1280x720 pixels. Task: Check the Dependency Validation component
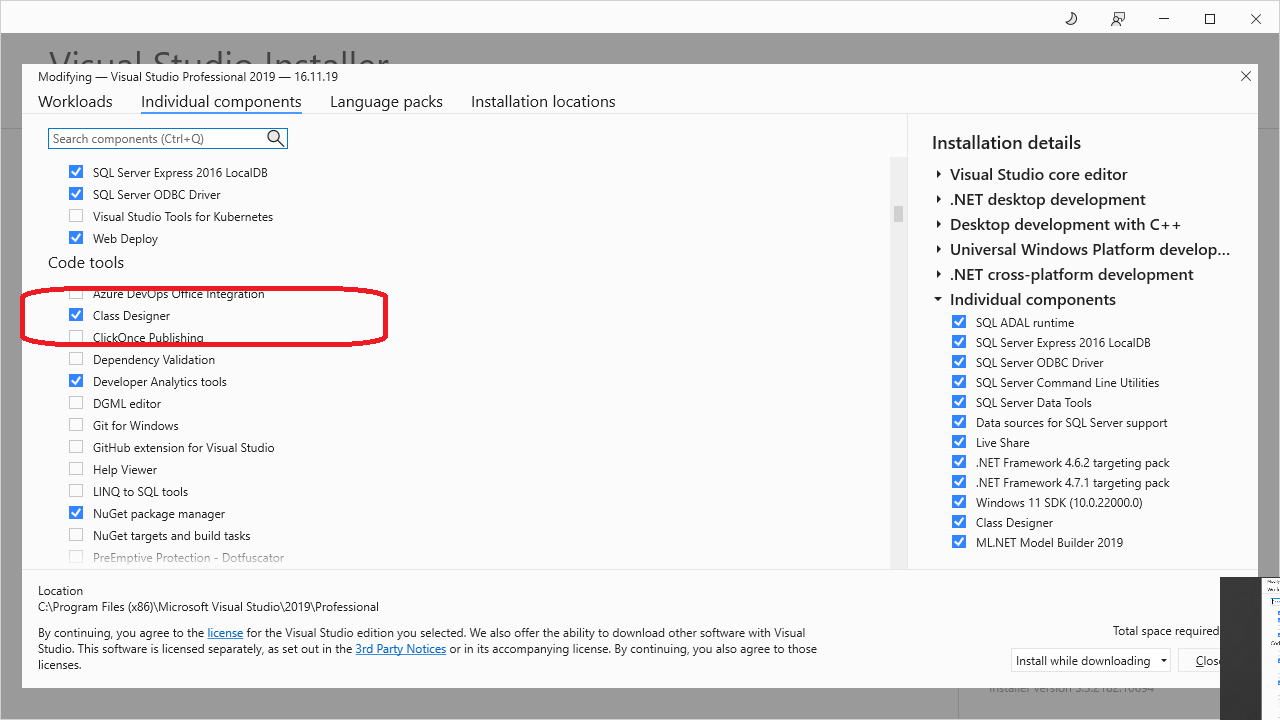(76, 359)
